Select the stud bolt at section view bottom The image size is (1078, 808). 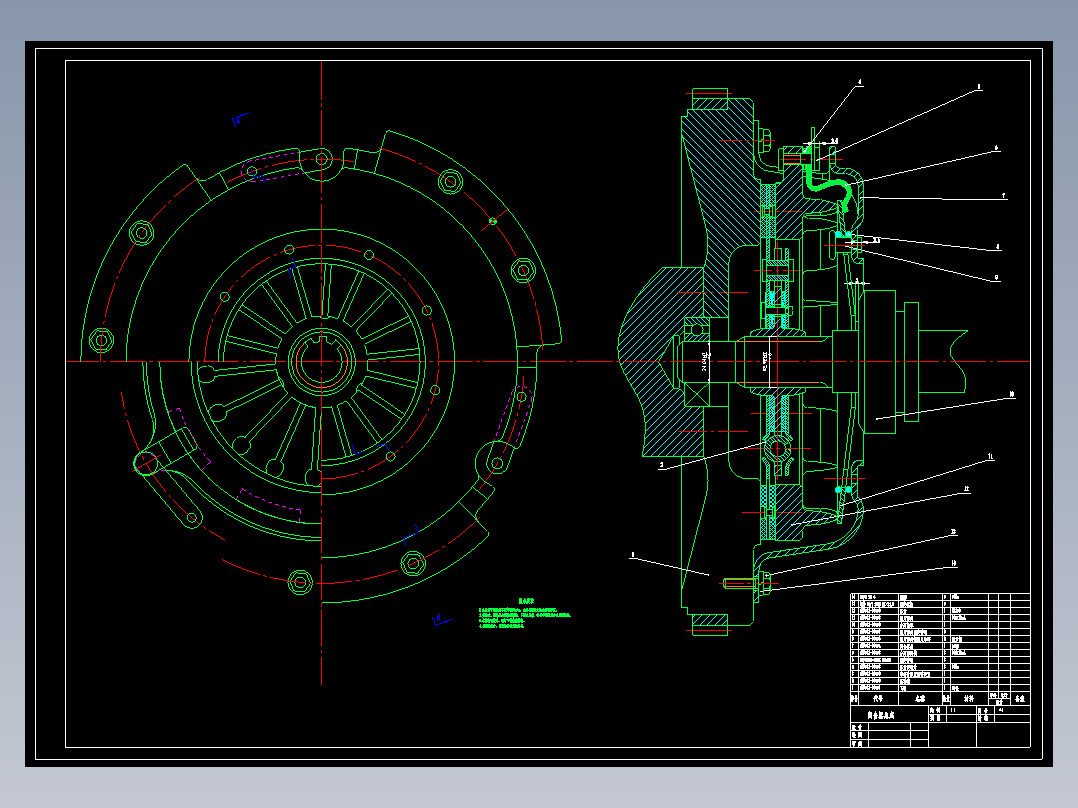point(746,584)
